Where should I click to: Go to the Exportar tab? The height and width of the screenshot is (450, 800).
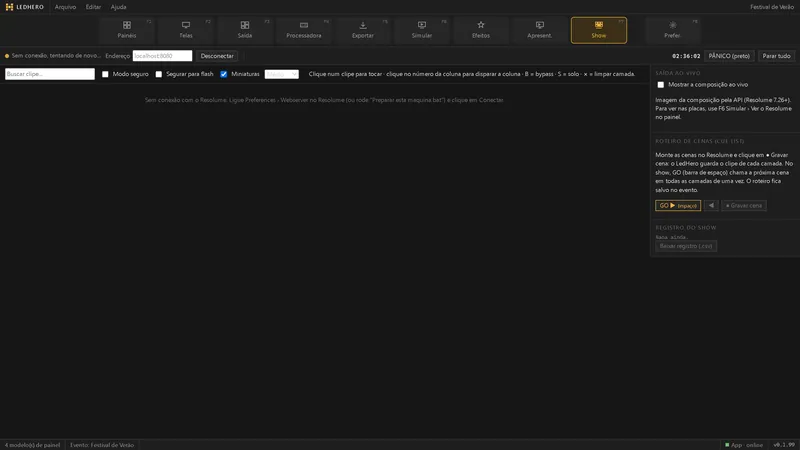pyautogui.click(x=363, y=30)
